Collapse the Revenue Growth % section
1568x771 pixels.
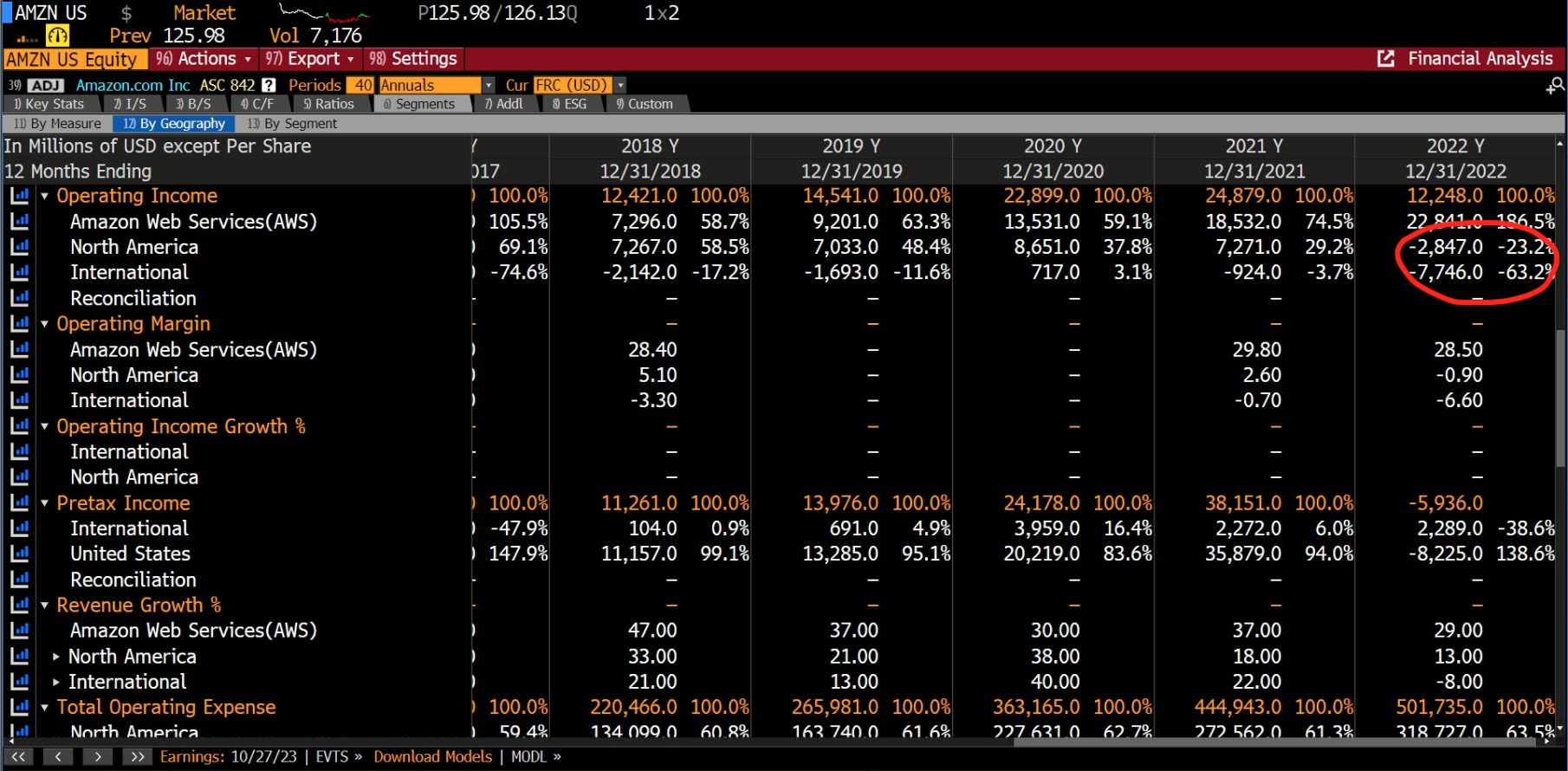[44, 606]
